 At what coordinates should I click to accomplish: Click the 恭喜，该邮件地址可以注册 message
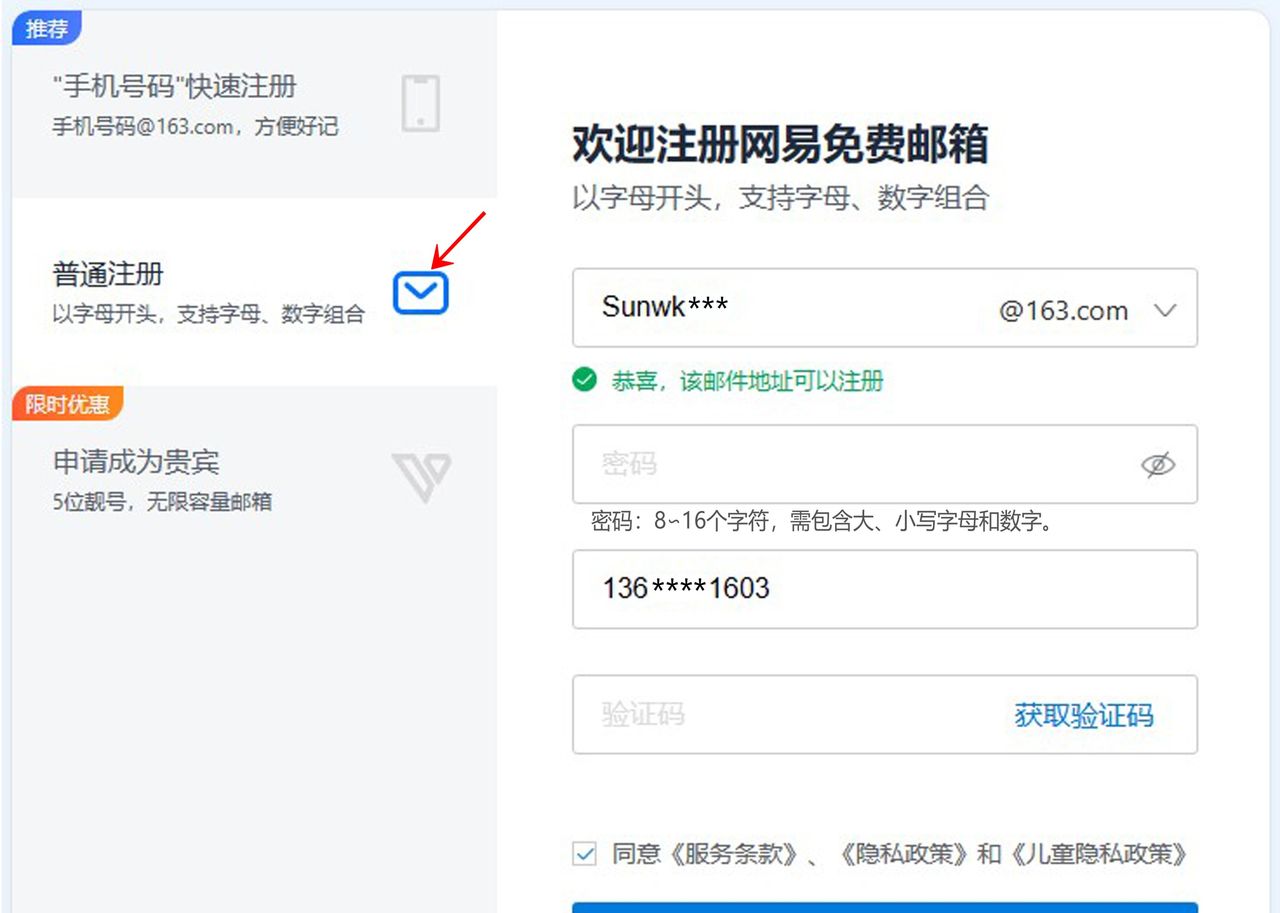coord(748,381)
